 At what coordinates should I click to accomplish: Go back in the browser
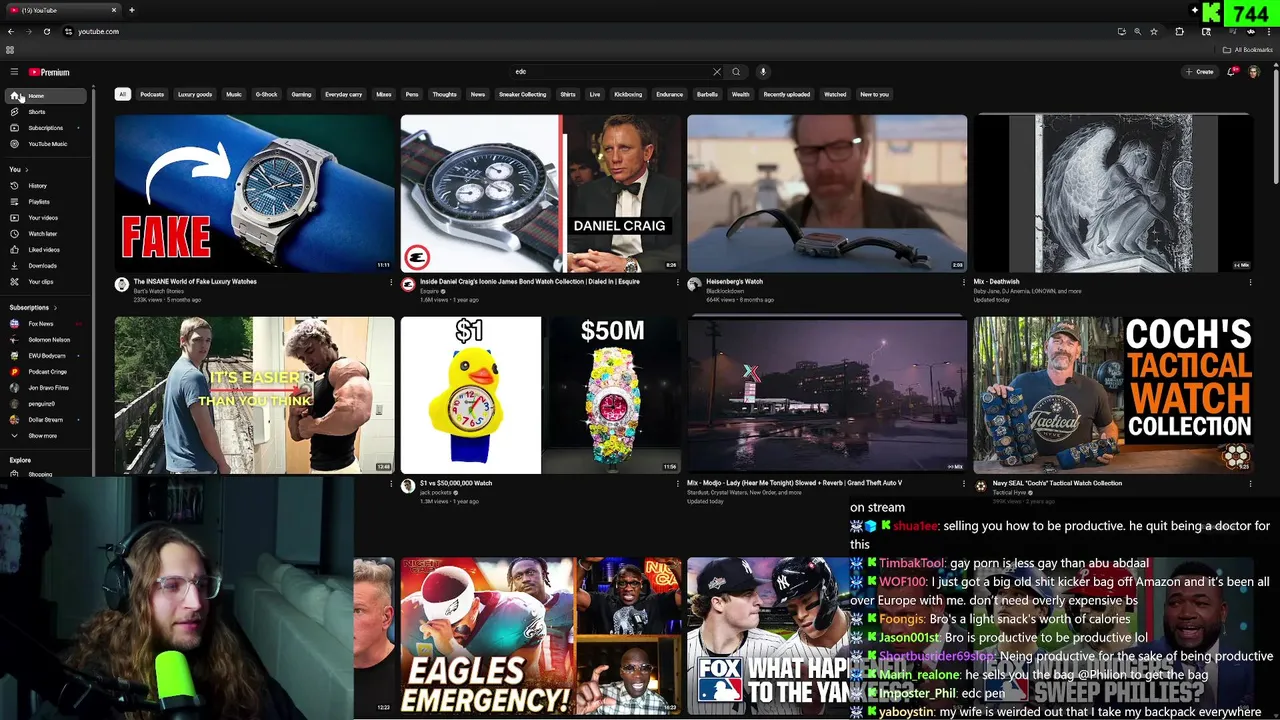pyautogui.click(x=10, y=31)
